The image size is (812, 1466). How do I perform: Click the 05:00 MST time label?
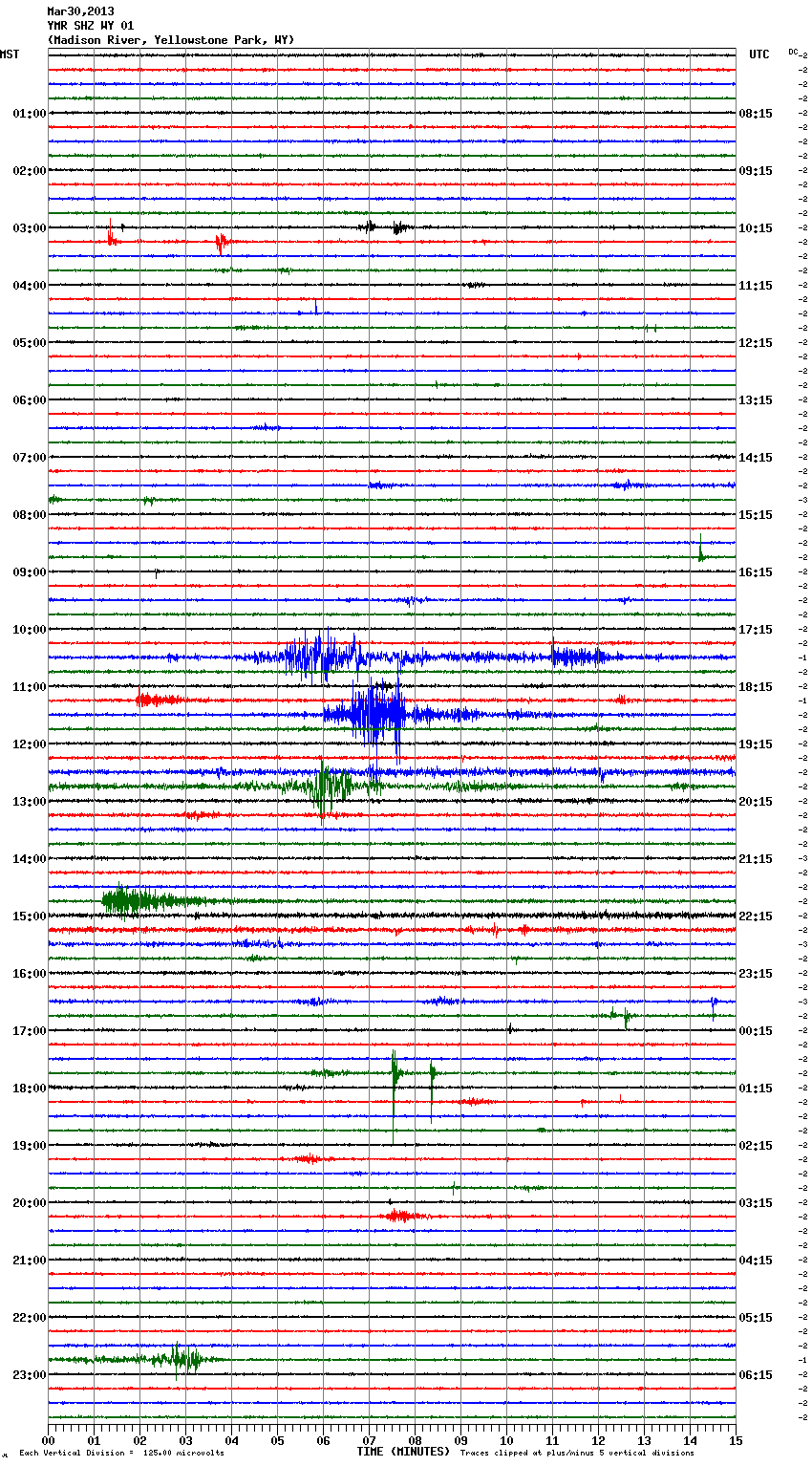click(30, 343)
